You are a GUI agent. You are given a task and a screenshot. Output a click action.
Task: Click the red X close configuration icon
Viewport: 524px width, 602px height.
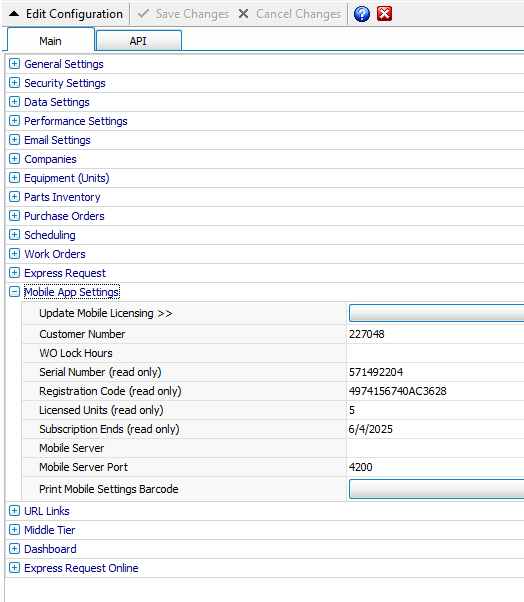tap(384, 14)
